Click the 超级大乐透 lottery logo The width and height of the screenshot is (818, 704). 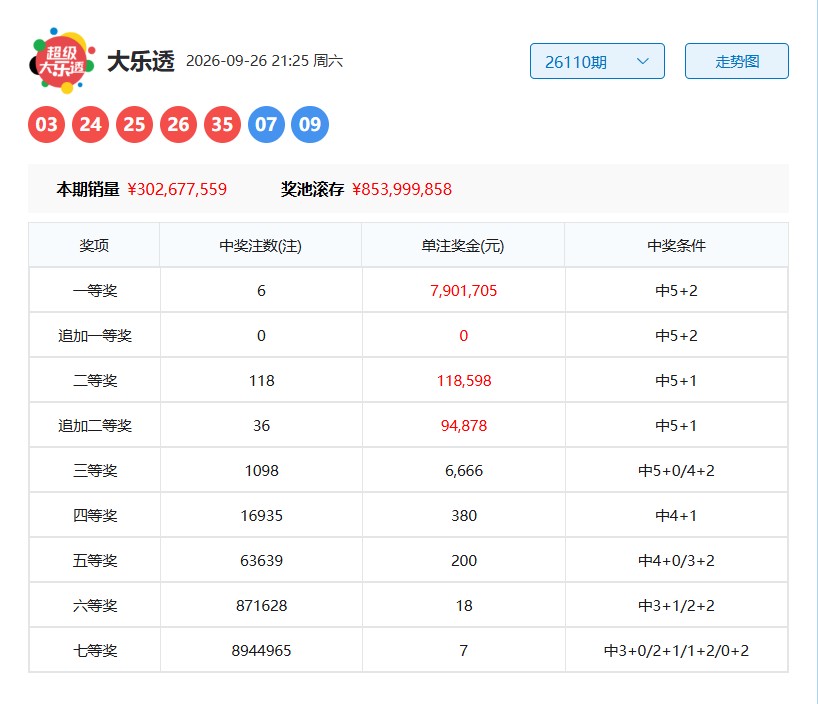coord(62,61)
